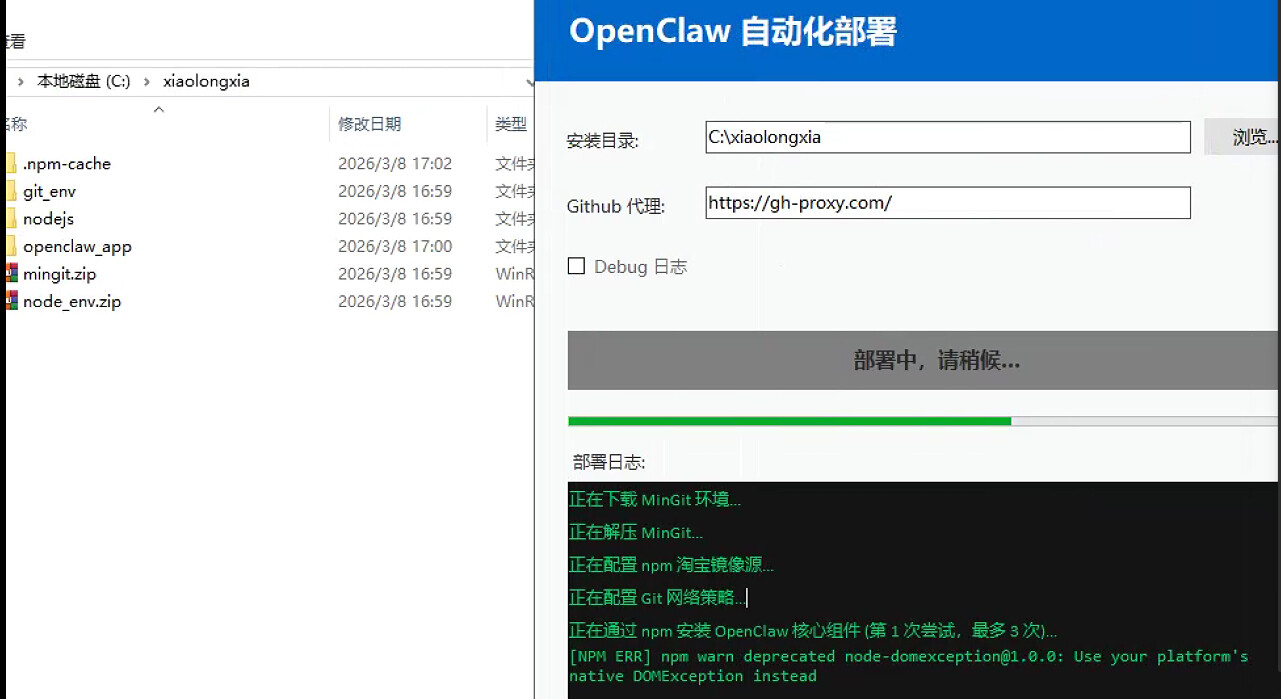Click the log line 正在下载 MinGit 环境

click(655, 500)
